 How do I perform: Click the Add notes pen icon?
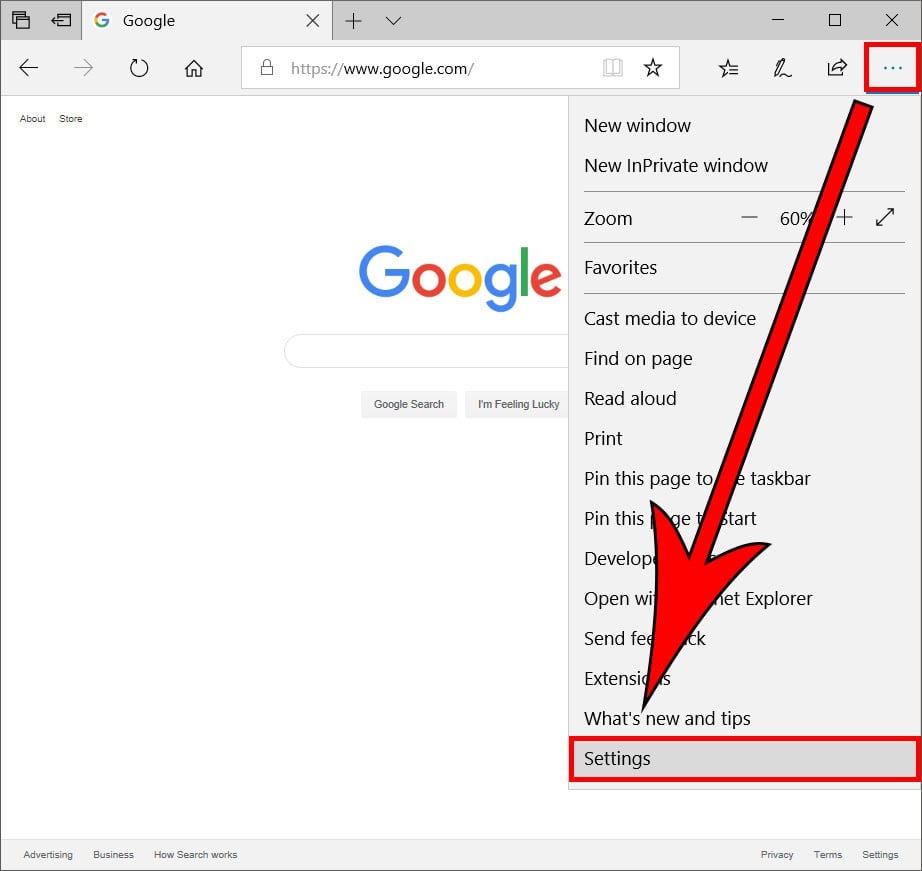[x=782, y=68]
